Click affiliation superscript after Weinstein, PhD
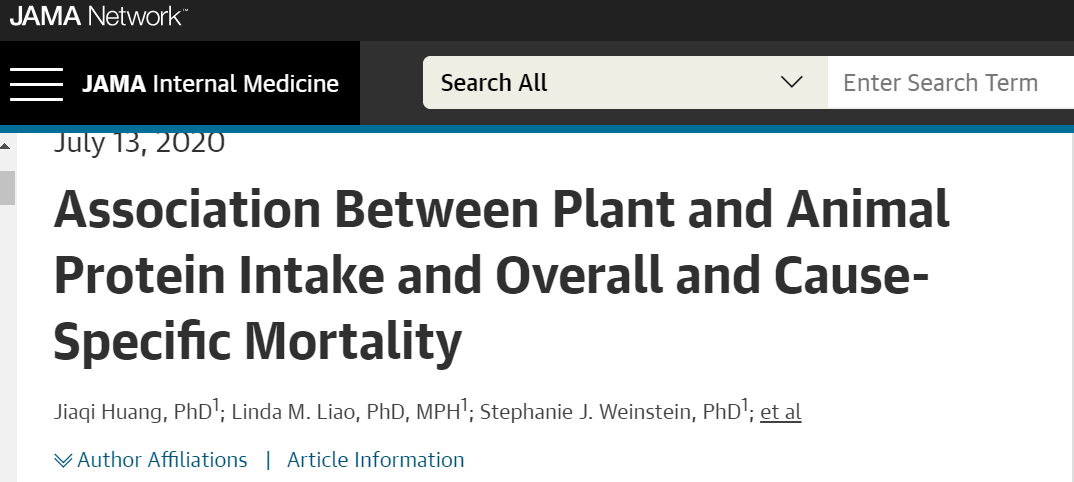Screen dimensions: 1074x482 click(746, 406)
